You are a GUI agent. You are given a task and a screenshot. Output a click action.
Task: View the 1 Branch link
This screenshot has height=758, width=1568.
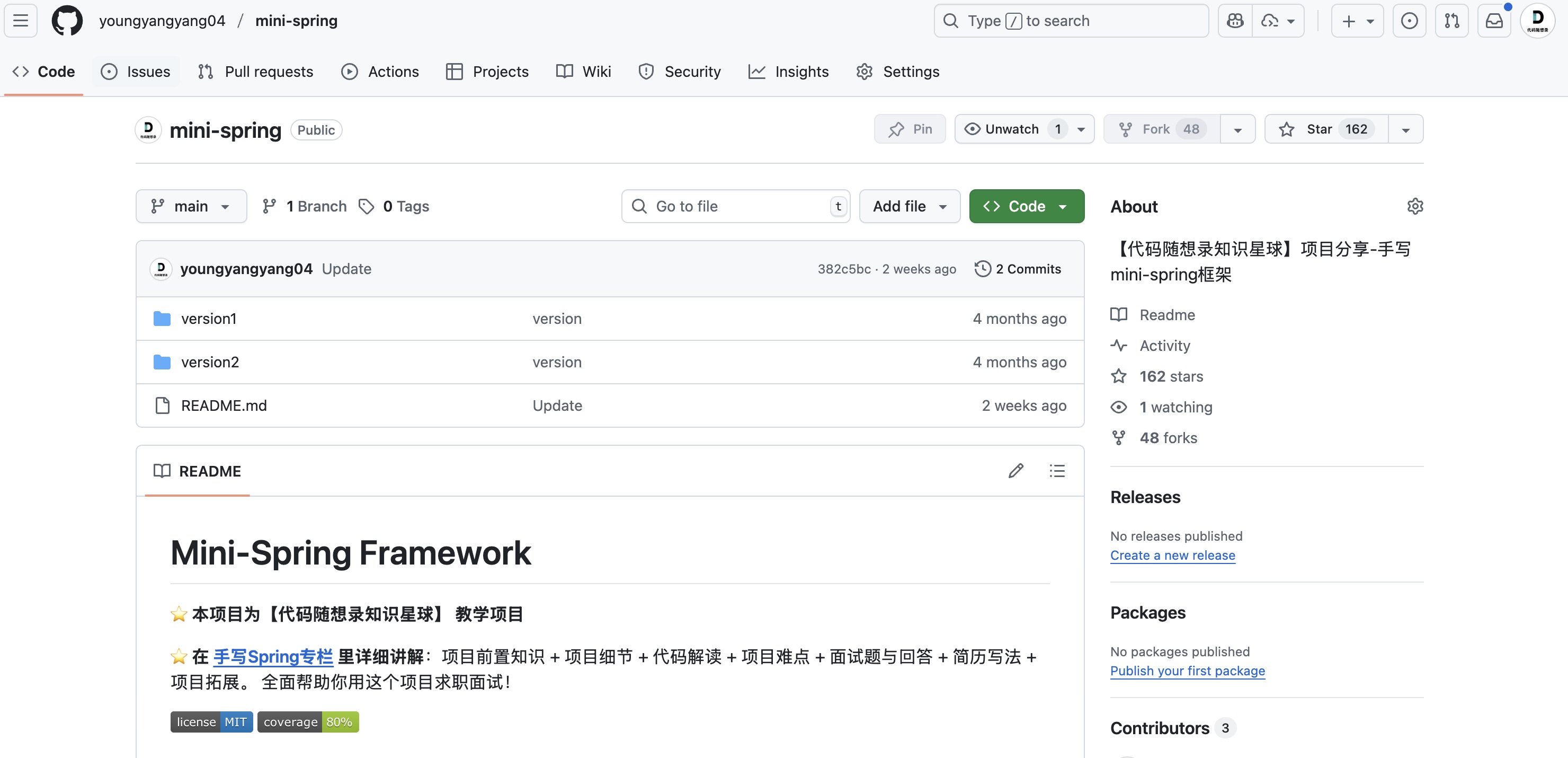pos(305,207)
